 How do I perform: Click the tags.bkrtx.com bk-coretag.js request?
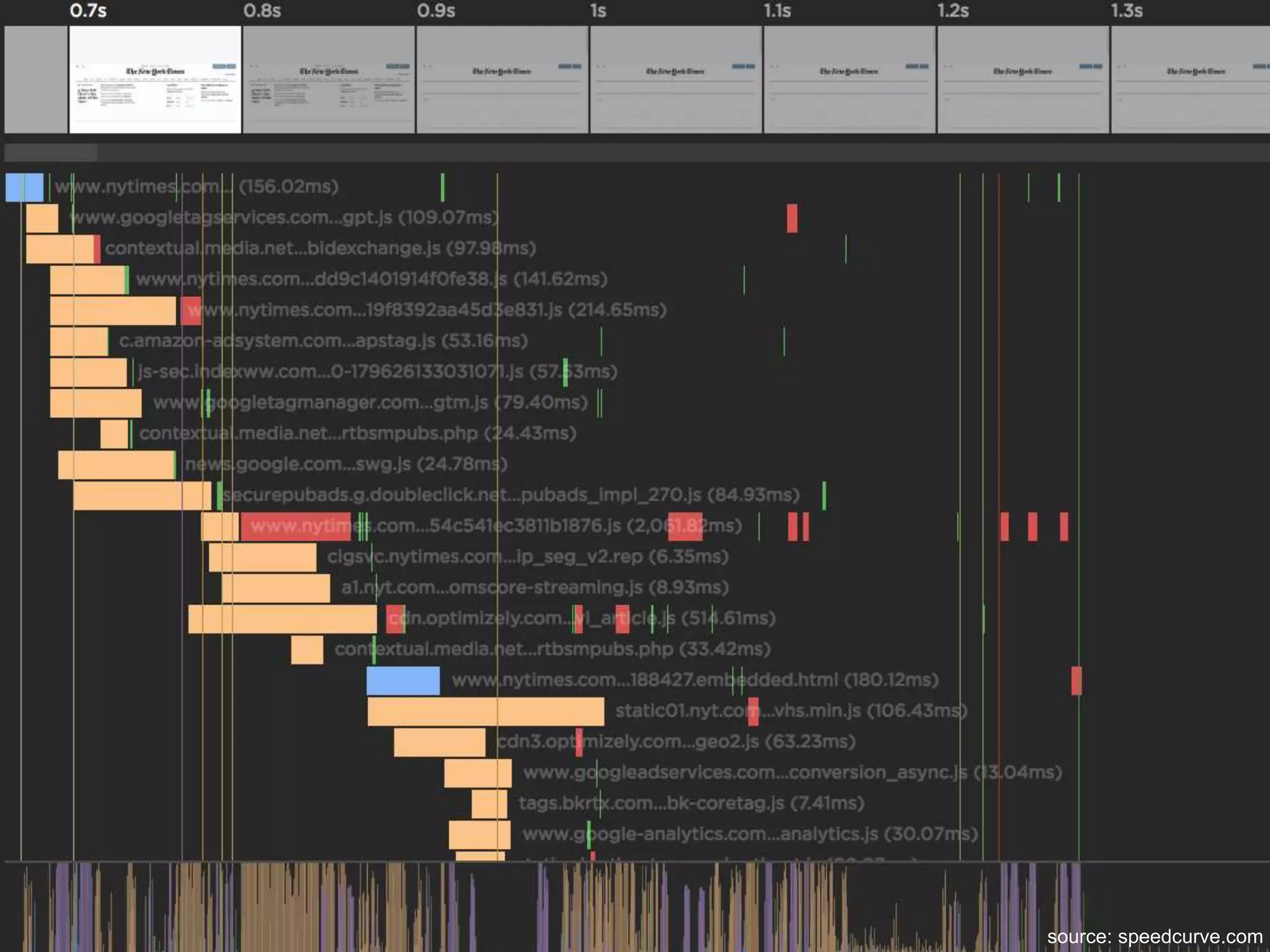click(691, 804)
